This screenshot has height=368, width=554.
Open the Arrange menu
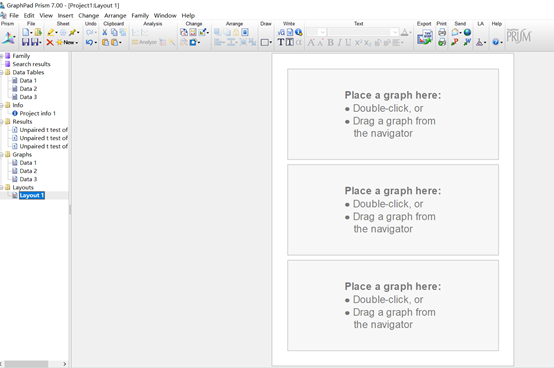click(115, 16)
